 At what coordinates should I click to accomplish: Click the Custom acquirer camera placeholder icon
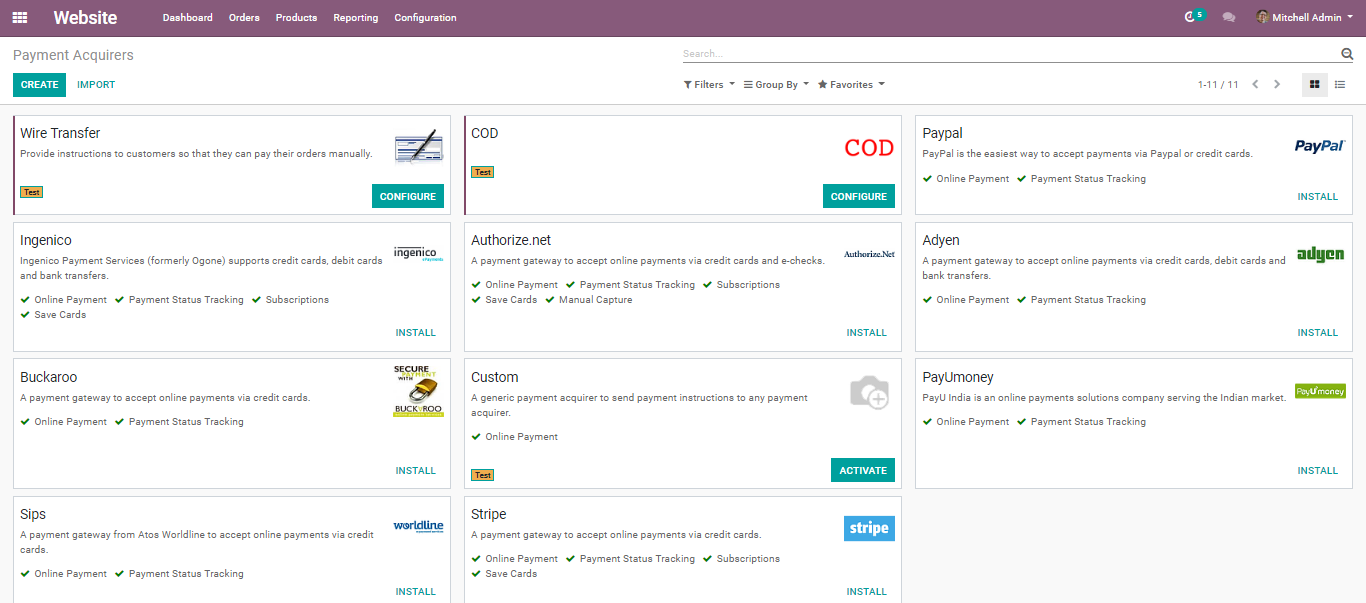(869, 392)
